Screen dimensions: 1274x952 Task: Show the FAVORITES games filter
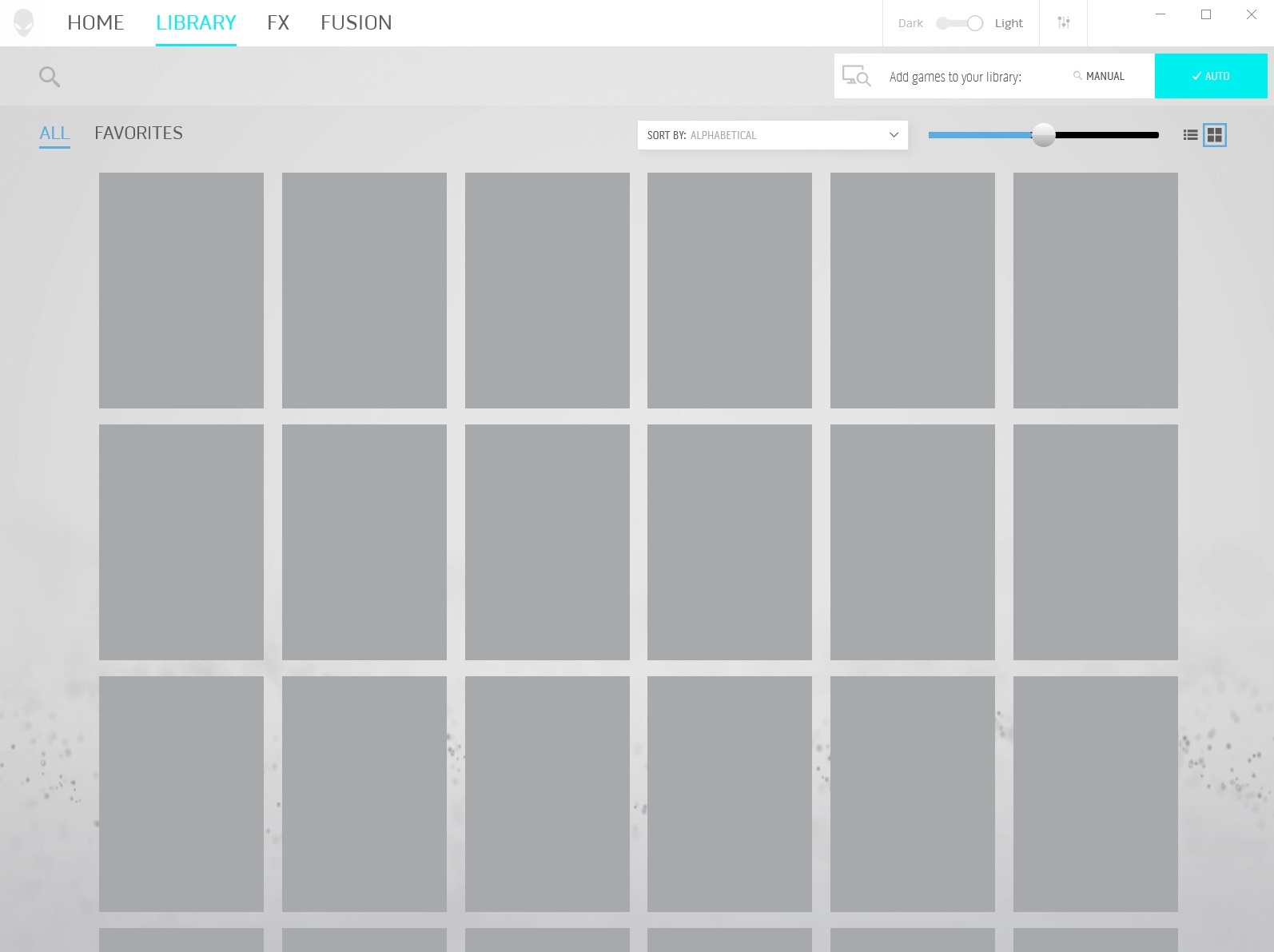pyautogui.click(x=138, y=133)
